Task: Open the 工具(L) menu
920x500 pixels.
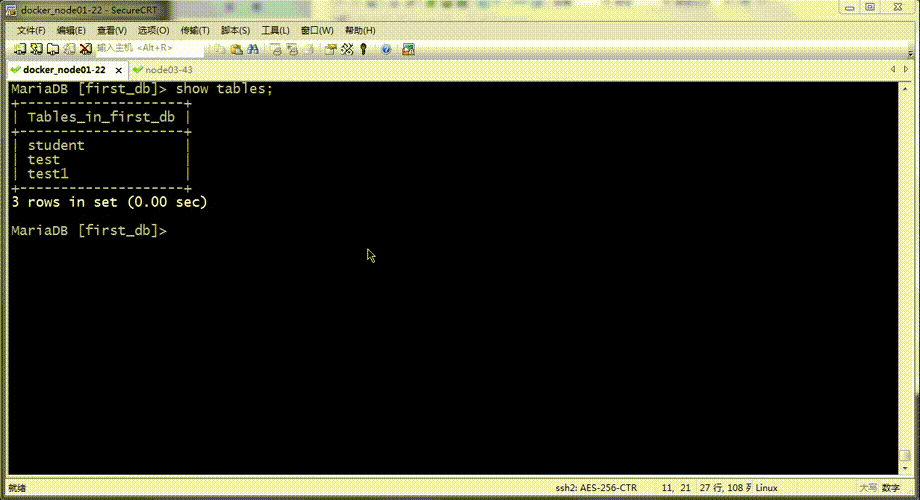Action: [275, 31]
